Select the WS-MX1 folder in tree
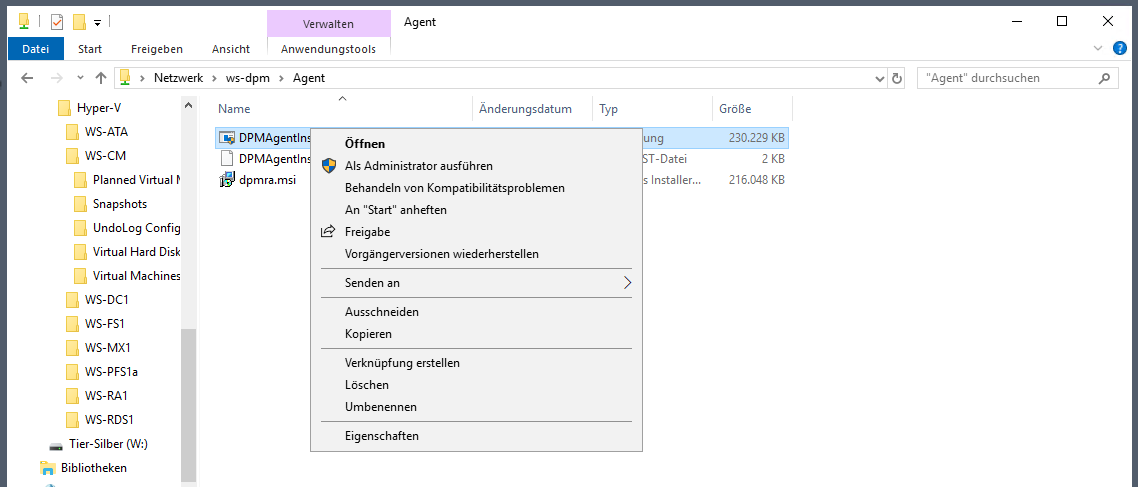Screen dimensions: 1138x487 (x=107, y=348)
